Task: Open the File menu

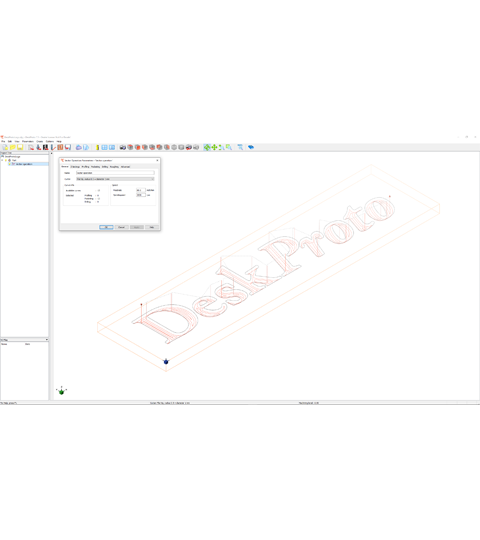Action: 3,141
